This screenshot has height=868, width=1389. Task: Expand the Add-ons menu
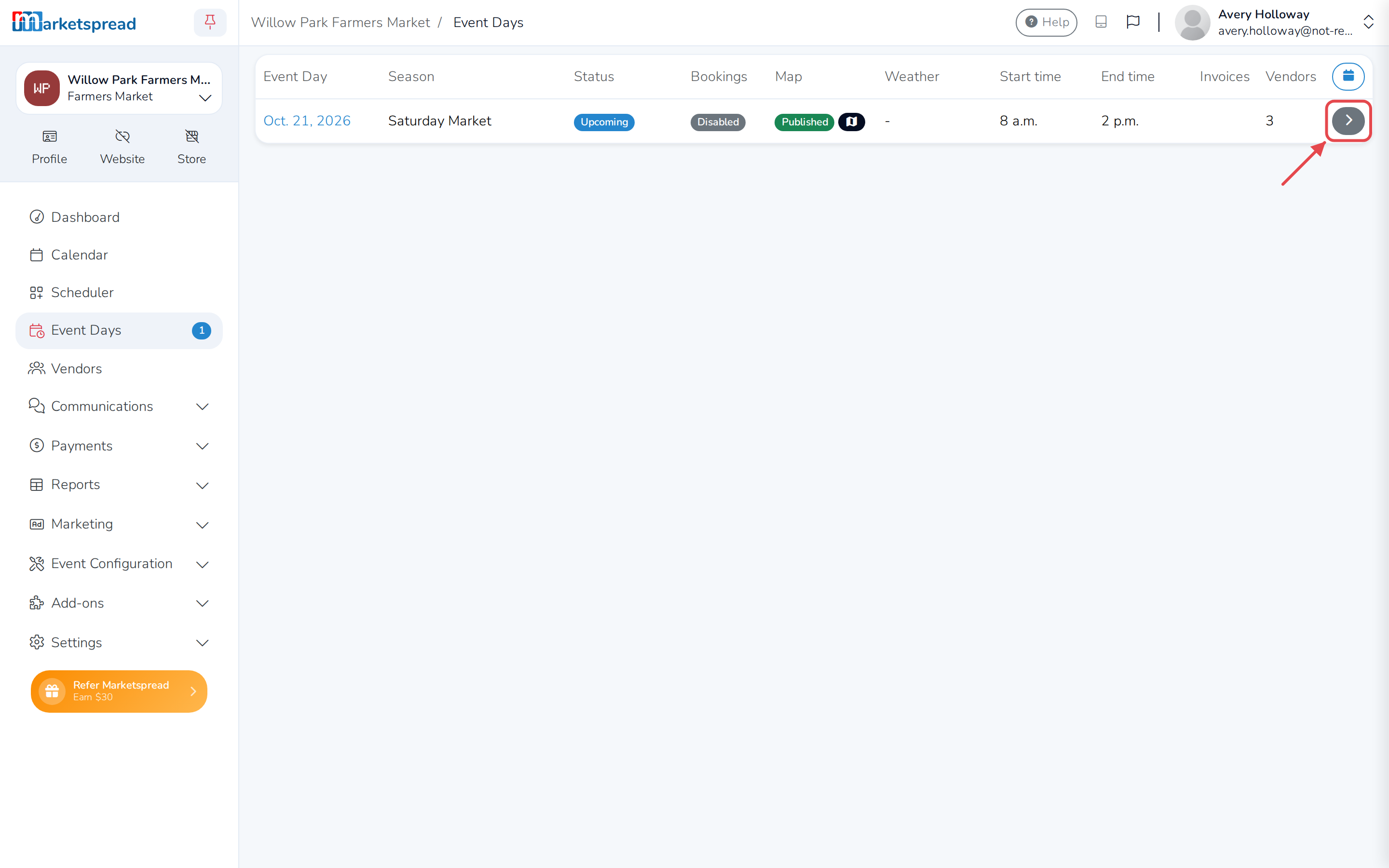119,603
